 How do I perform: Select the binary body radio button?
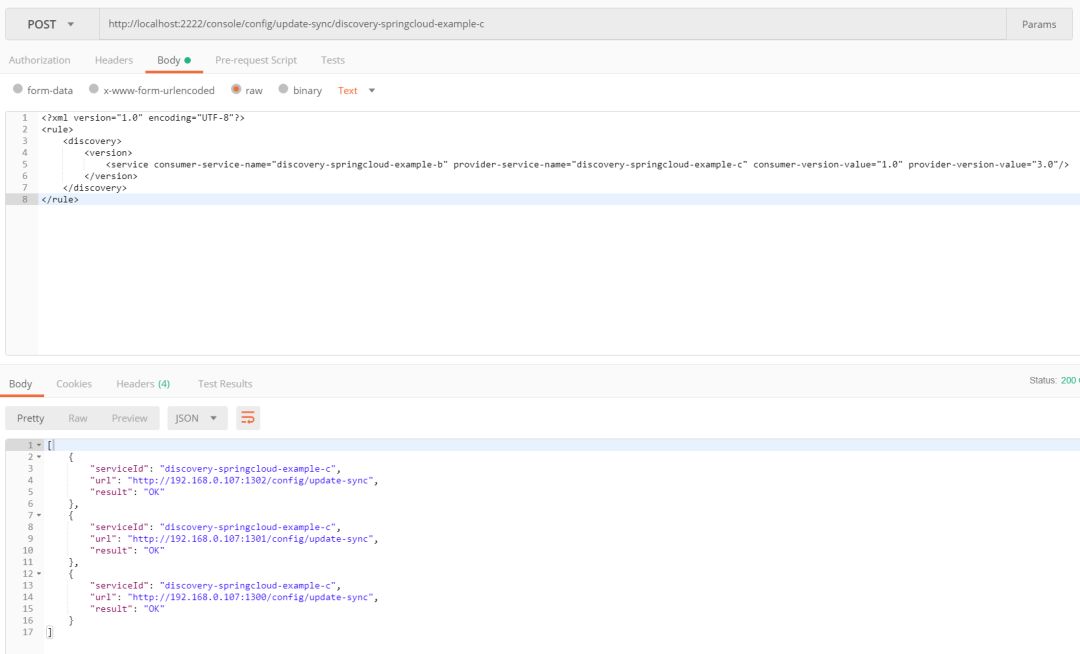pyautogui.click(x=284, y=90)
